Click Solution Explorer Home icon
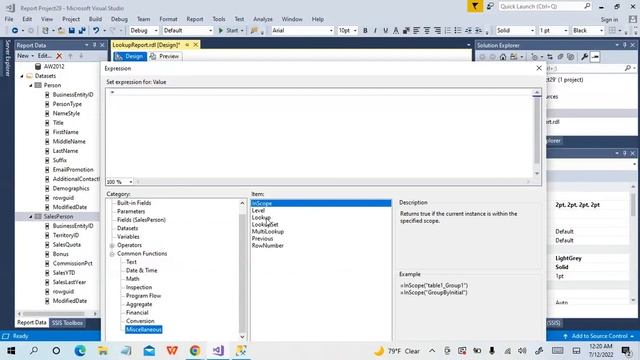Image resolution: width=640 pixels, height=360 pixels. (503, 57)
